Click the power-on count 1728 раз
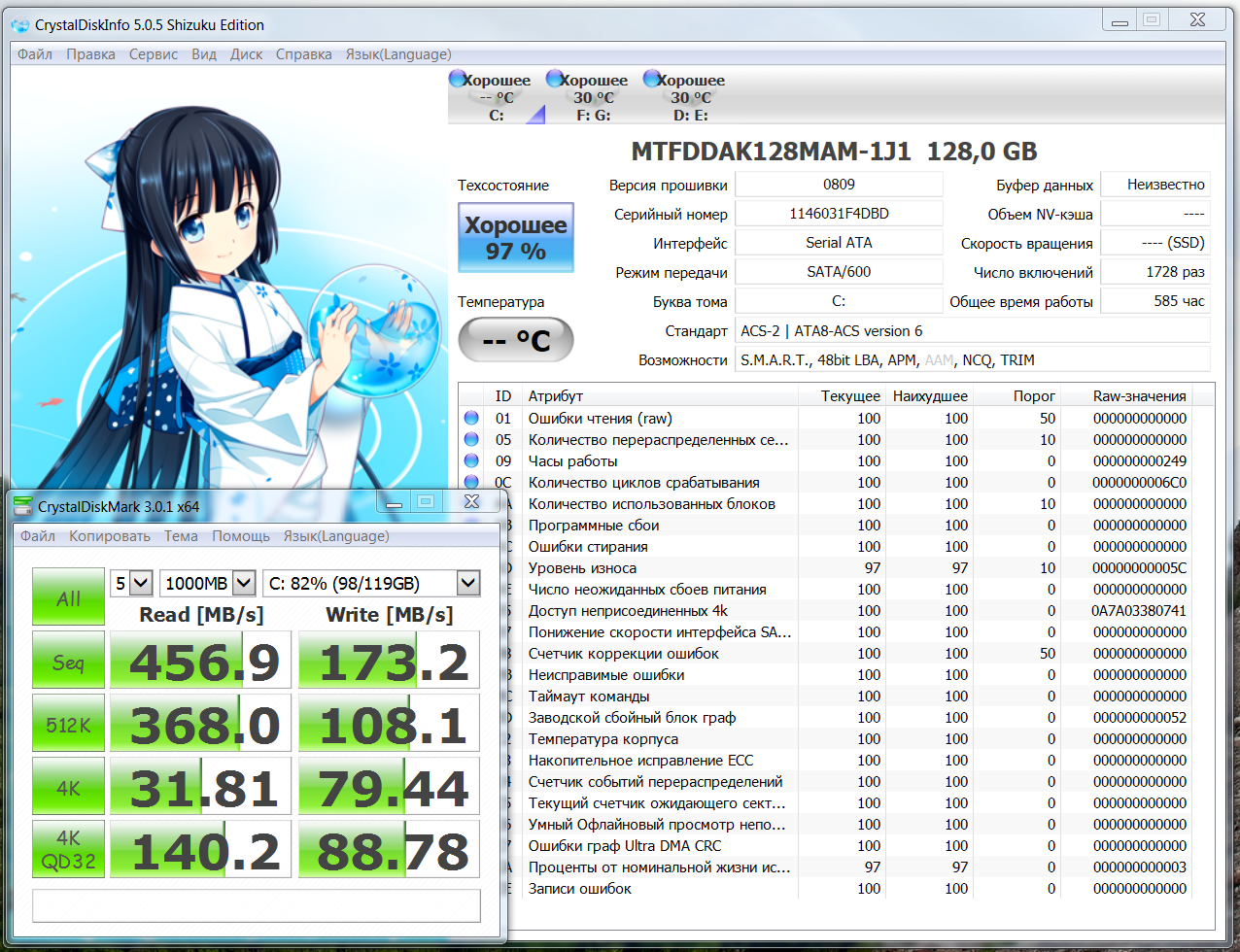 pos(1155,272)
